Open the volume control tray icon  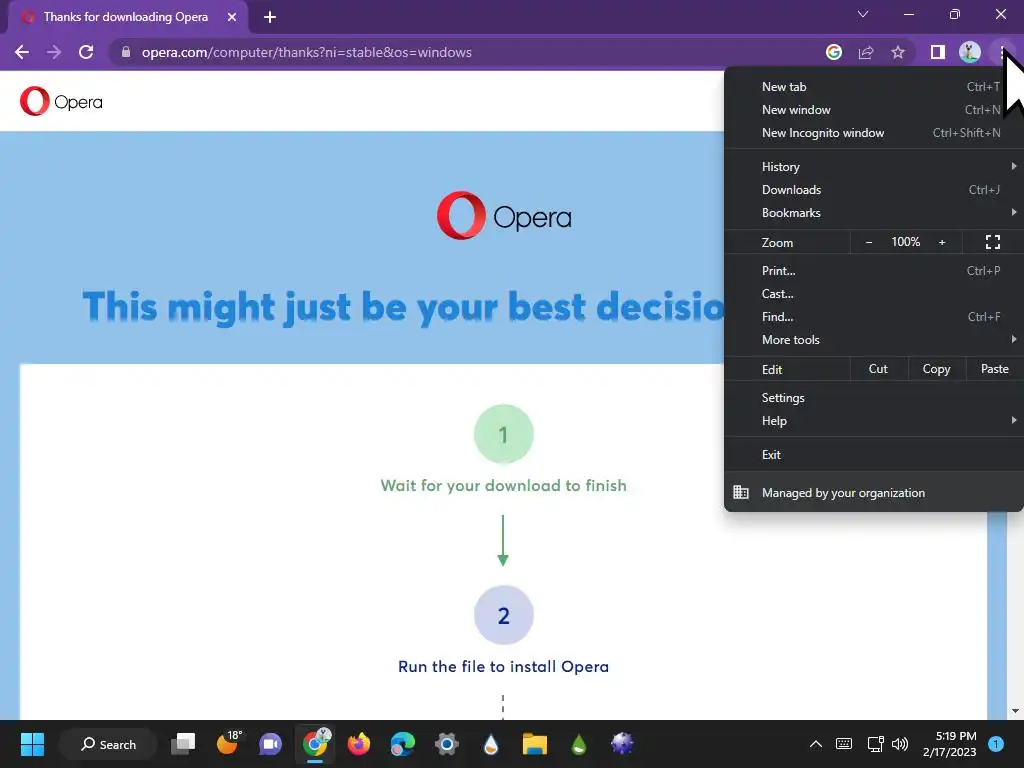[x=900, y=744]
